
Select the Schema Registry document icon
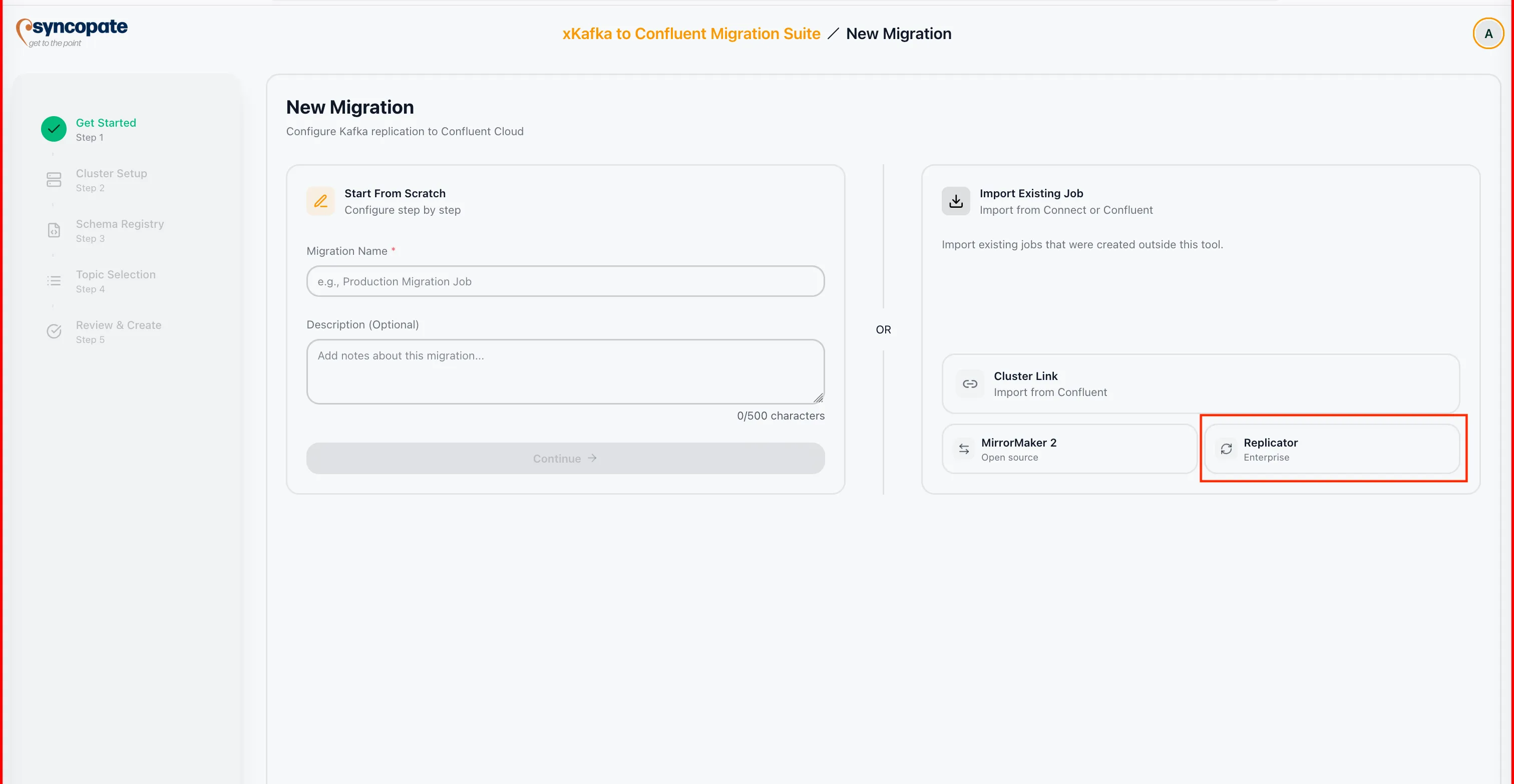54,230
